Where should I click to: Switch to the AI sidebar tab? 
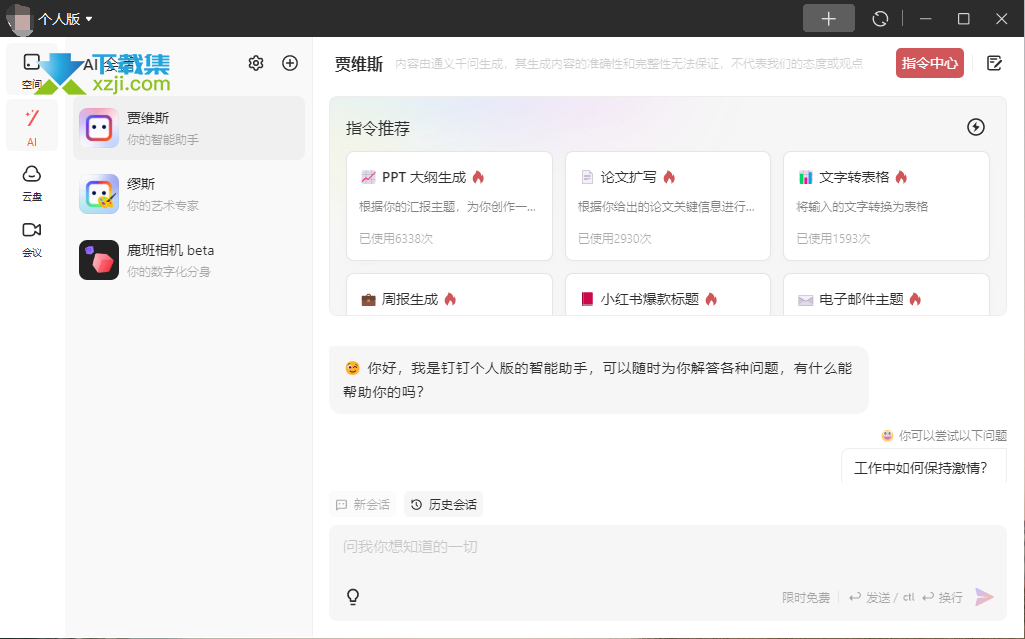[x=31, y=127]
